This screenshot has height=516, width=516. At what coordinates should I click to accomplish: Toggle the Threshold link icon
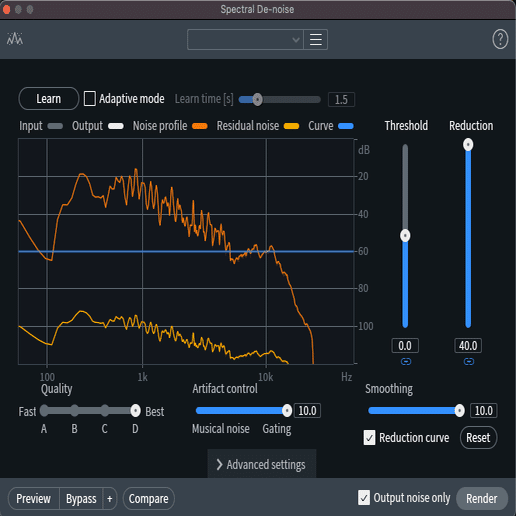click(x=406, y=362)
